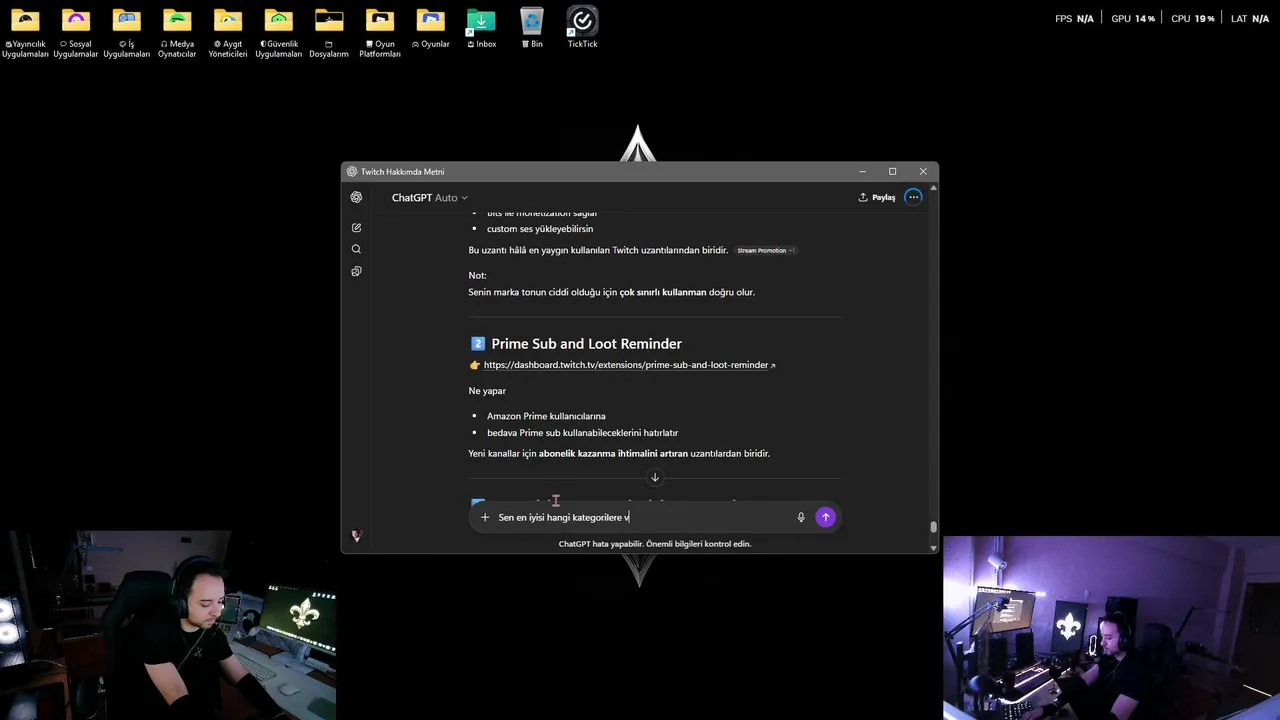Start a new chat from sidebar
Image resolution: width=1280 pixels, height=720 pixels.
pos(356,228)
